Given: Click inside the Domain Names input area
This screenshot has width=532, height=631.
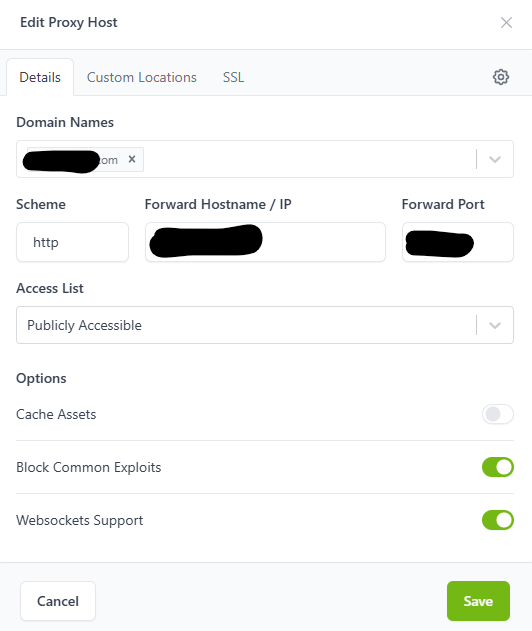Looking at the screenshot, I should pos(306,159).
